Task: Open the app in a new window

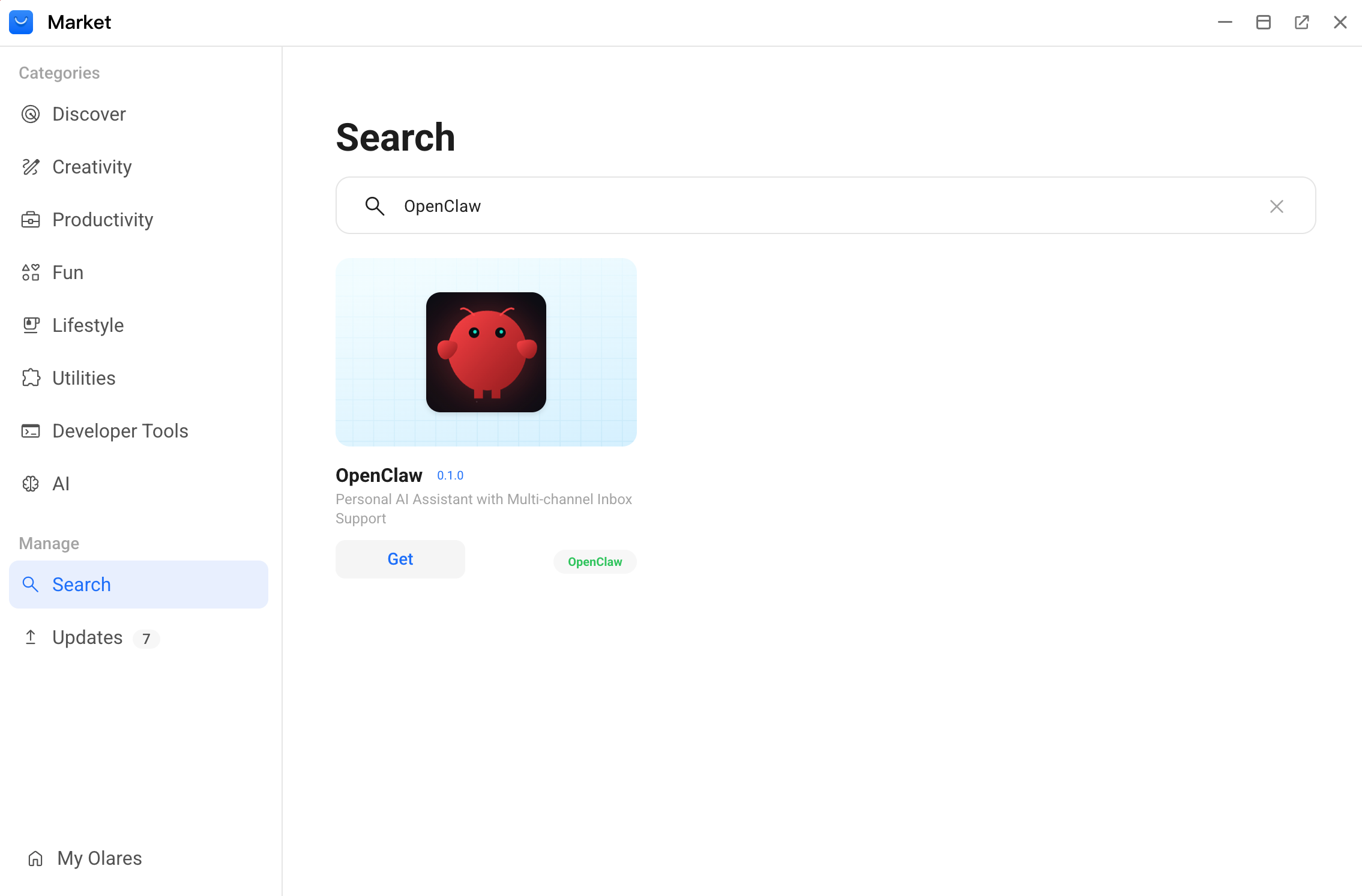Action: [x=1301, y=22]
